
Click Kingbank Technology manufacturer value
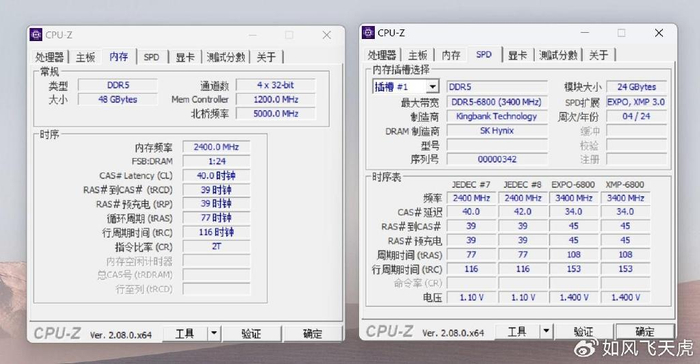pyautogui.click(x=496, y=116)
